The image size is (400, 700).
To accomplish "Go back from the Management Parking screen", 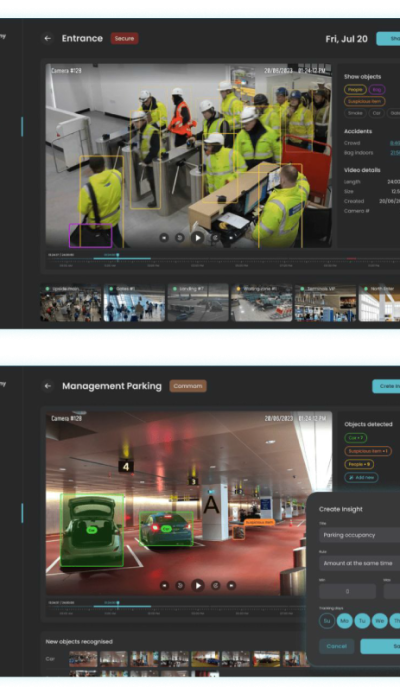I will [48, 386].
